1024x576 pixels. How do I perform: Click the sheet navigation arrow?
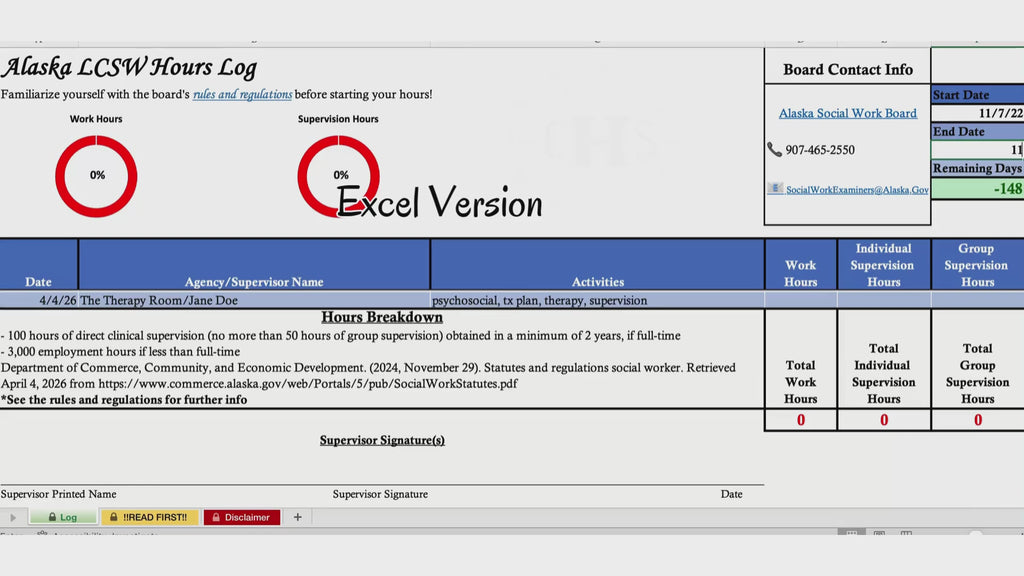pos(13,517)
